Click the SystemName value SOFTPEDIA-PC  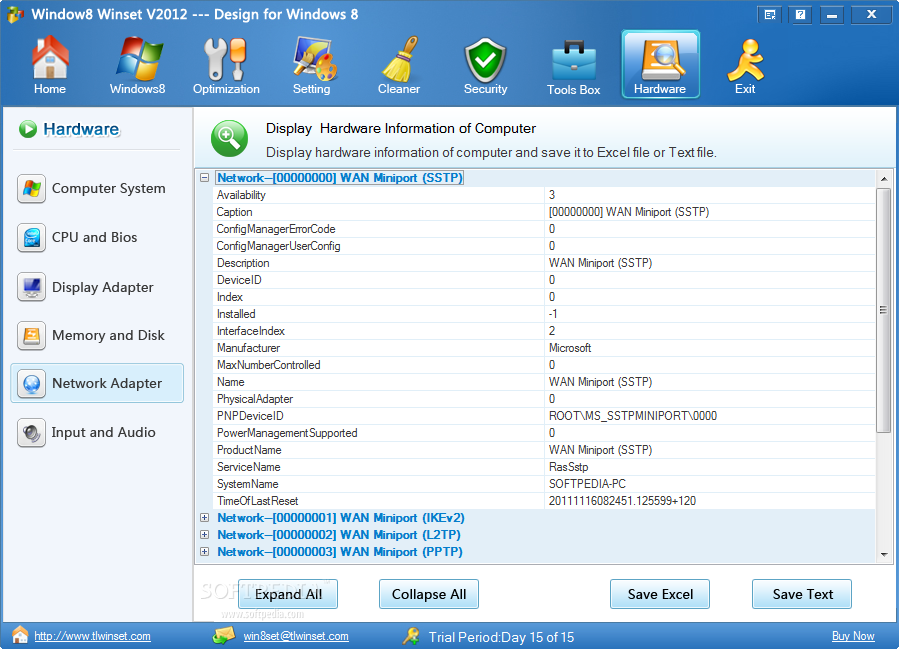click(x=587, y=484)
